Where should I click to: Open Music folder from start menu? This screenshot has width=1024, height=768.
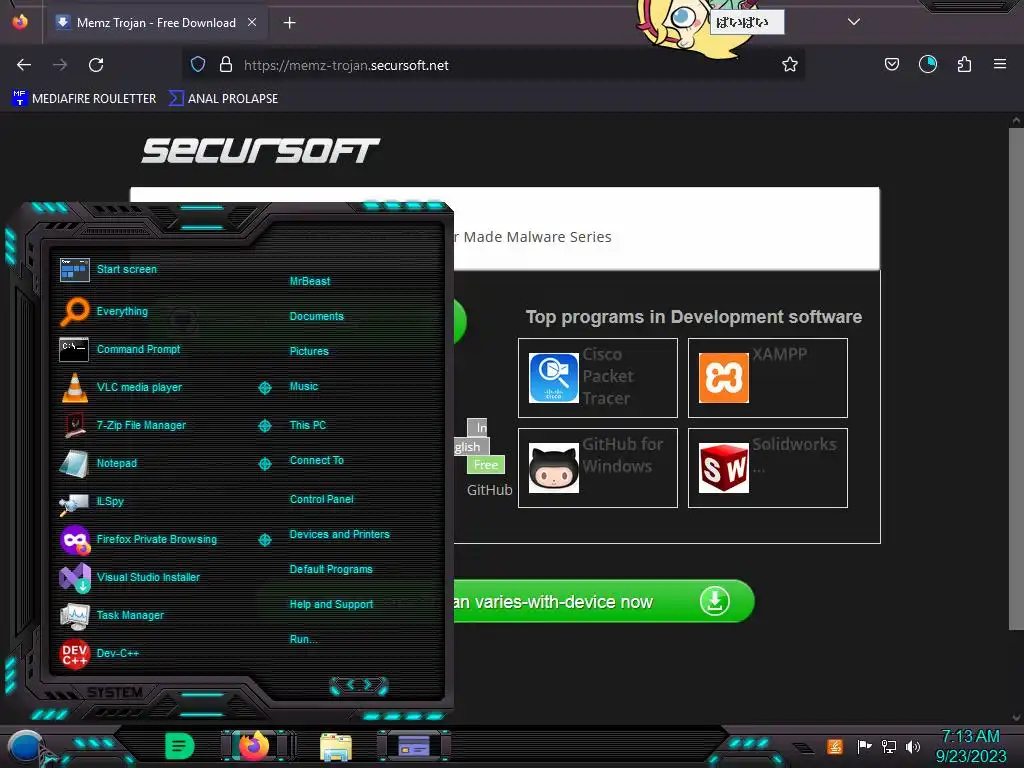(x=304, y=387)
